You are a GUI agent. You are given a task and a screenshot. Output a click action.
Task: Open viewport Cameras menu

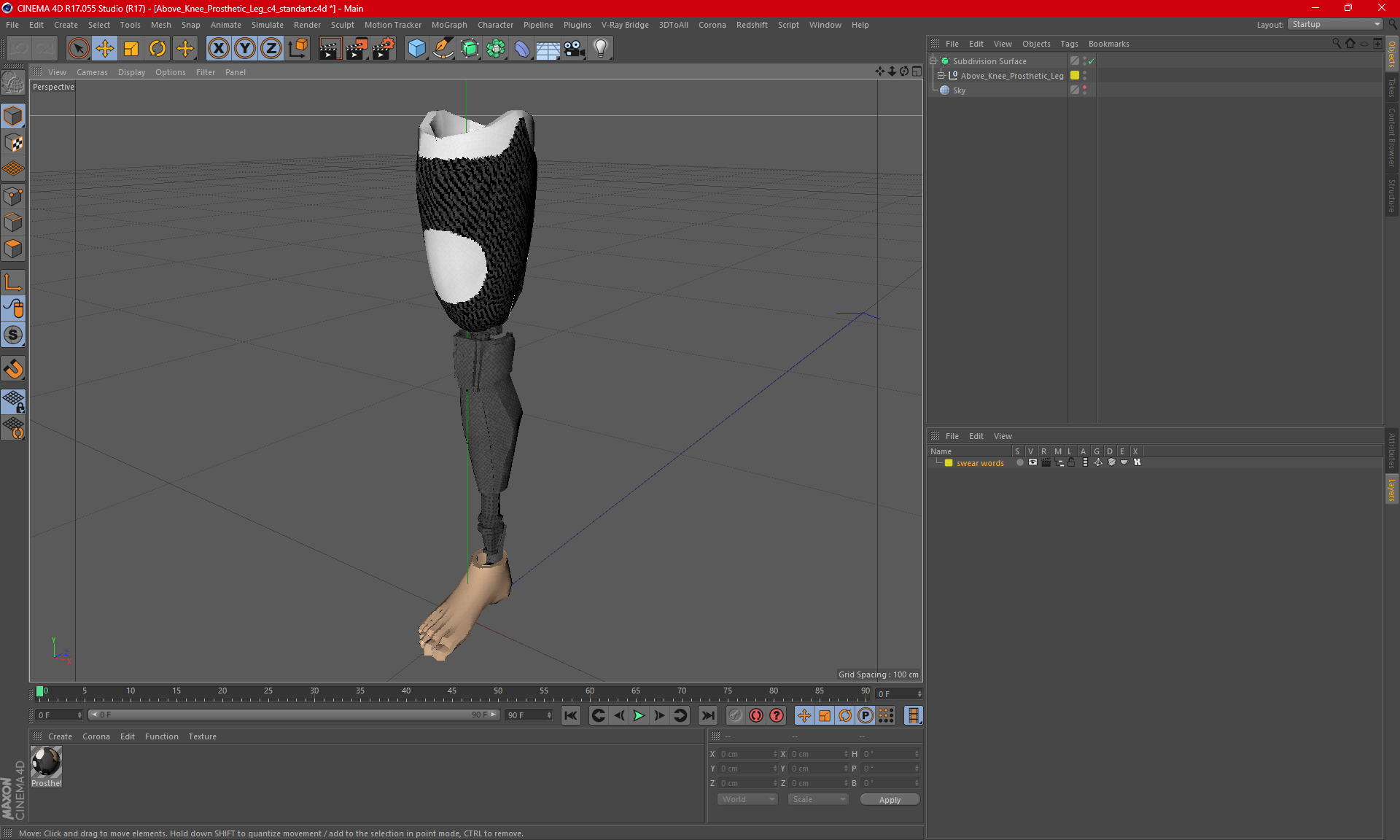pyautogui.click(x=92, y=72)
